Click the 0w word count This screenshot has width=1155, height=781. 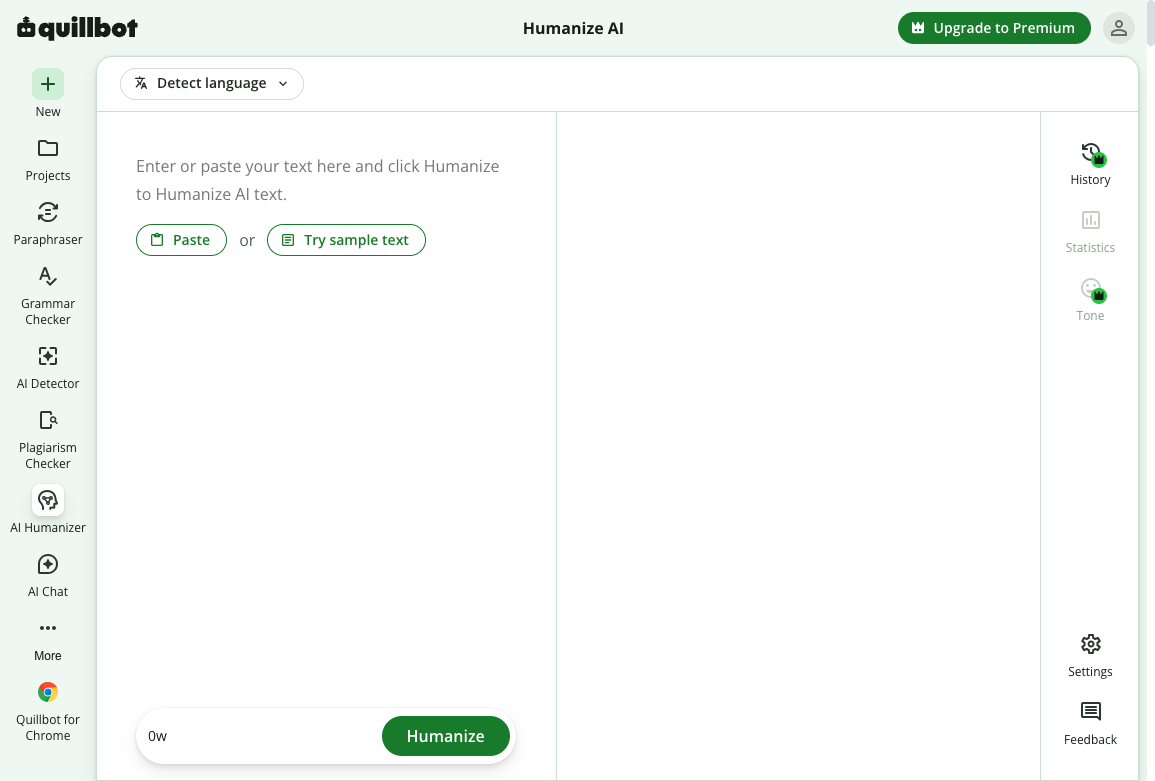click(x=158, y=736)
